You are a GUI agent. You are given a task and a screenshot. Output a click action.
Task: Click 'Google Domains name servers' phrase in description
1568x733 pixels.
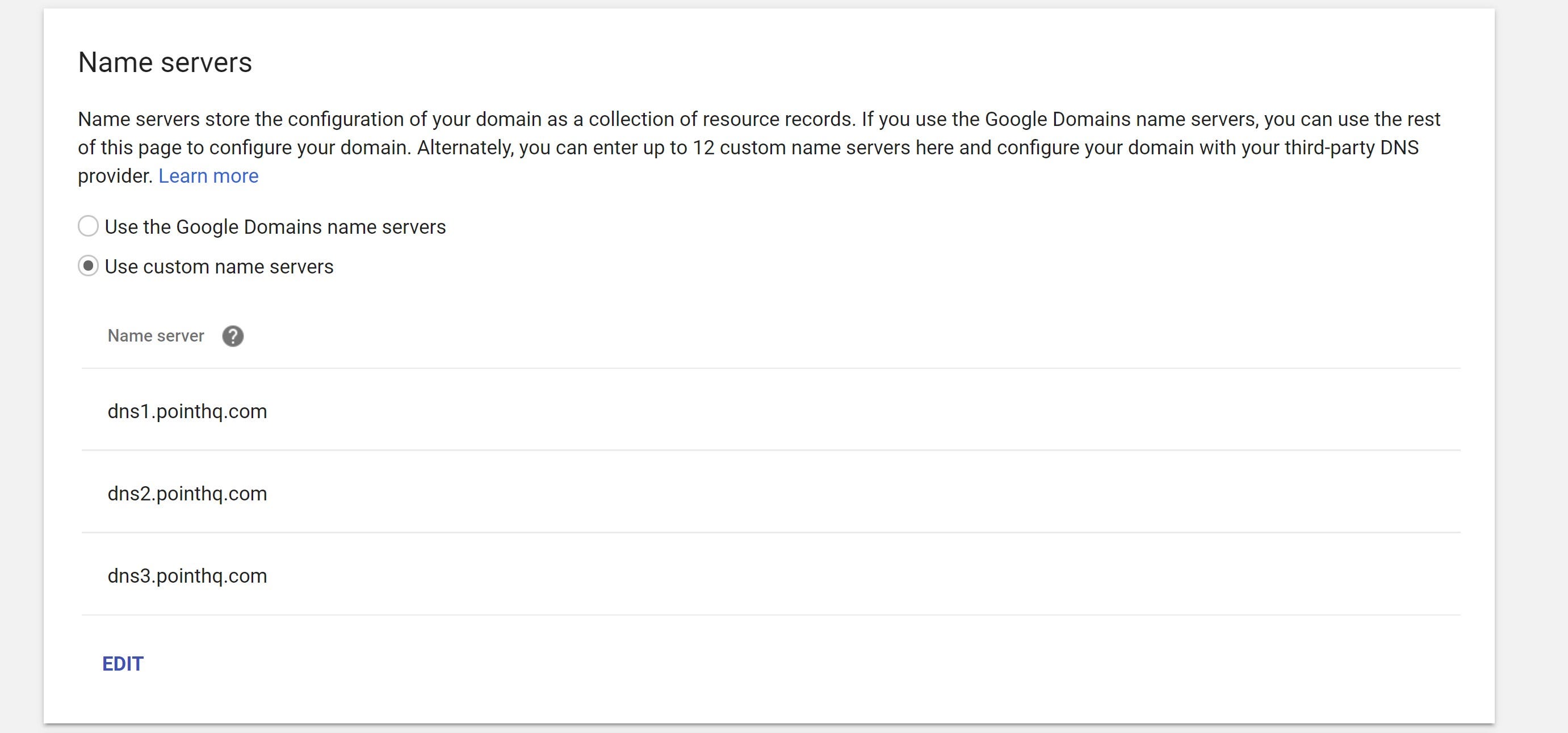1120,119
